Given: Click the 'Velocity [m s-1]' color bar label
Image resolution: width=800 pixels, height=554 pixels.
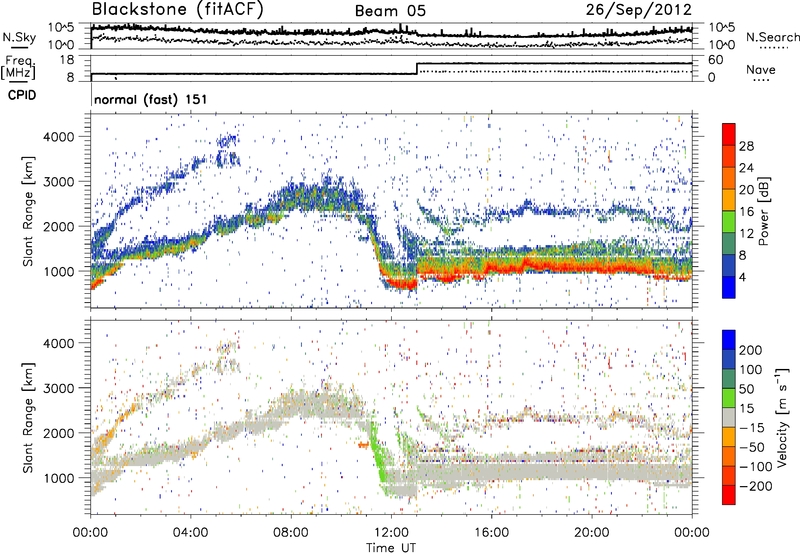Looking at the screenshot, I should pos(783,417).
